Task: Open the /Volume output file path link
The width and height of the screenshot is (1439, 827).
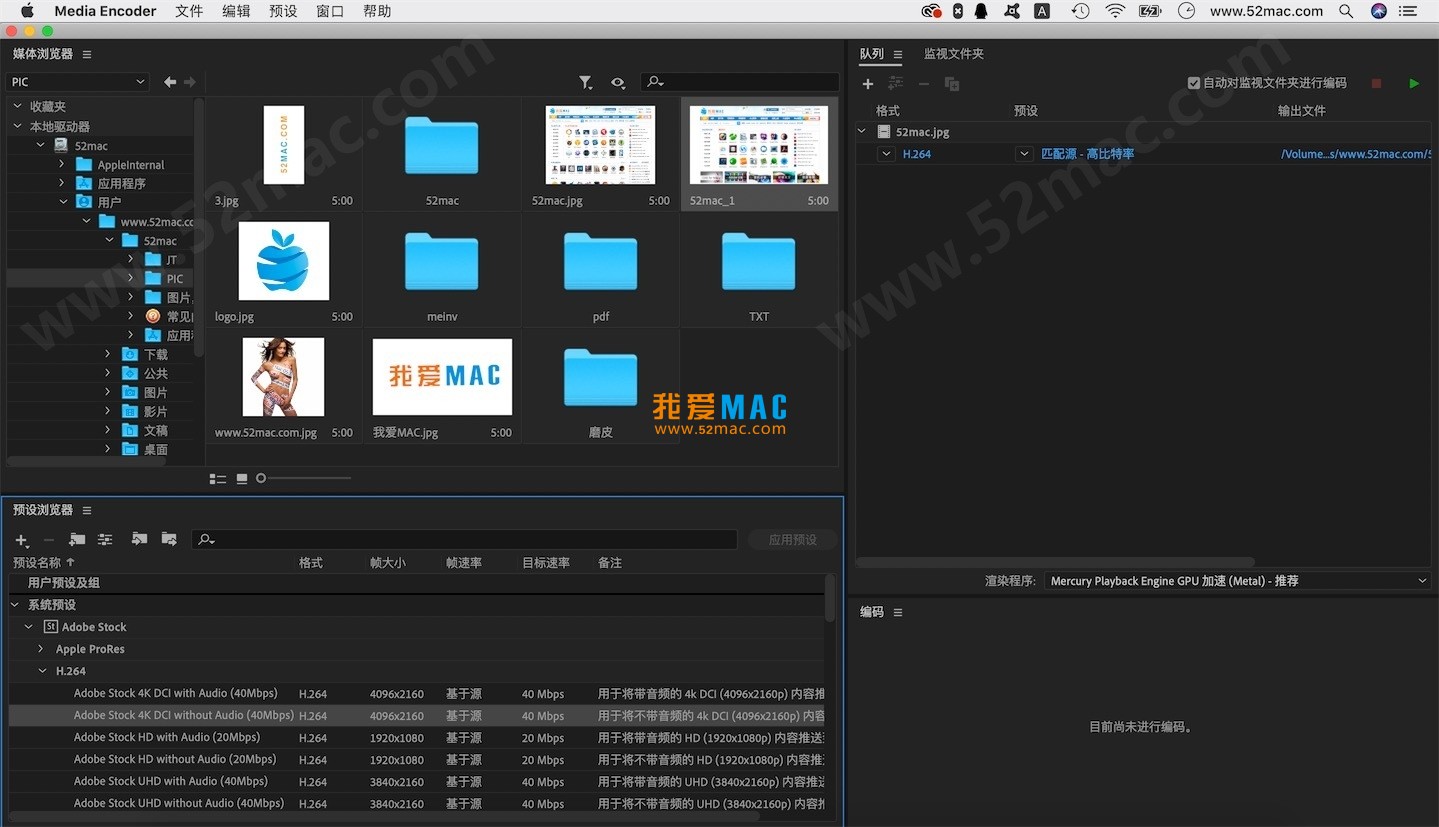Action: 1356,154
